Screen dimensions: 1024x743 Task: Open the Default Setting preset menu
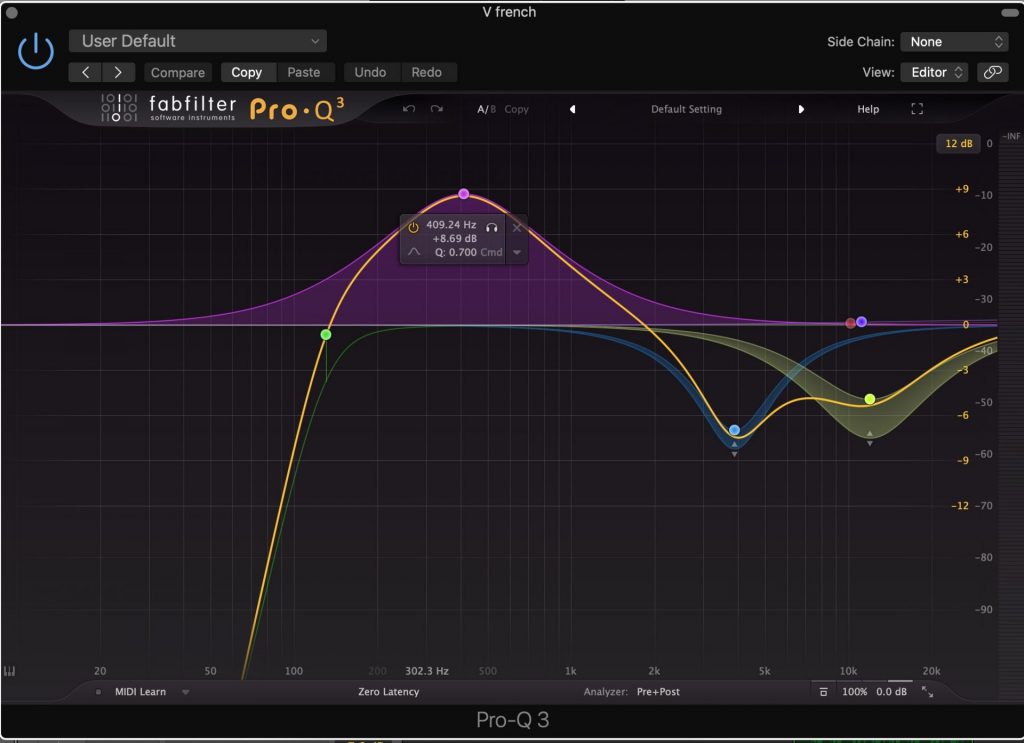686,109
